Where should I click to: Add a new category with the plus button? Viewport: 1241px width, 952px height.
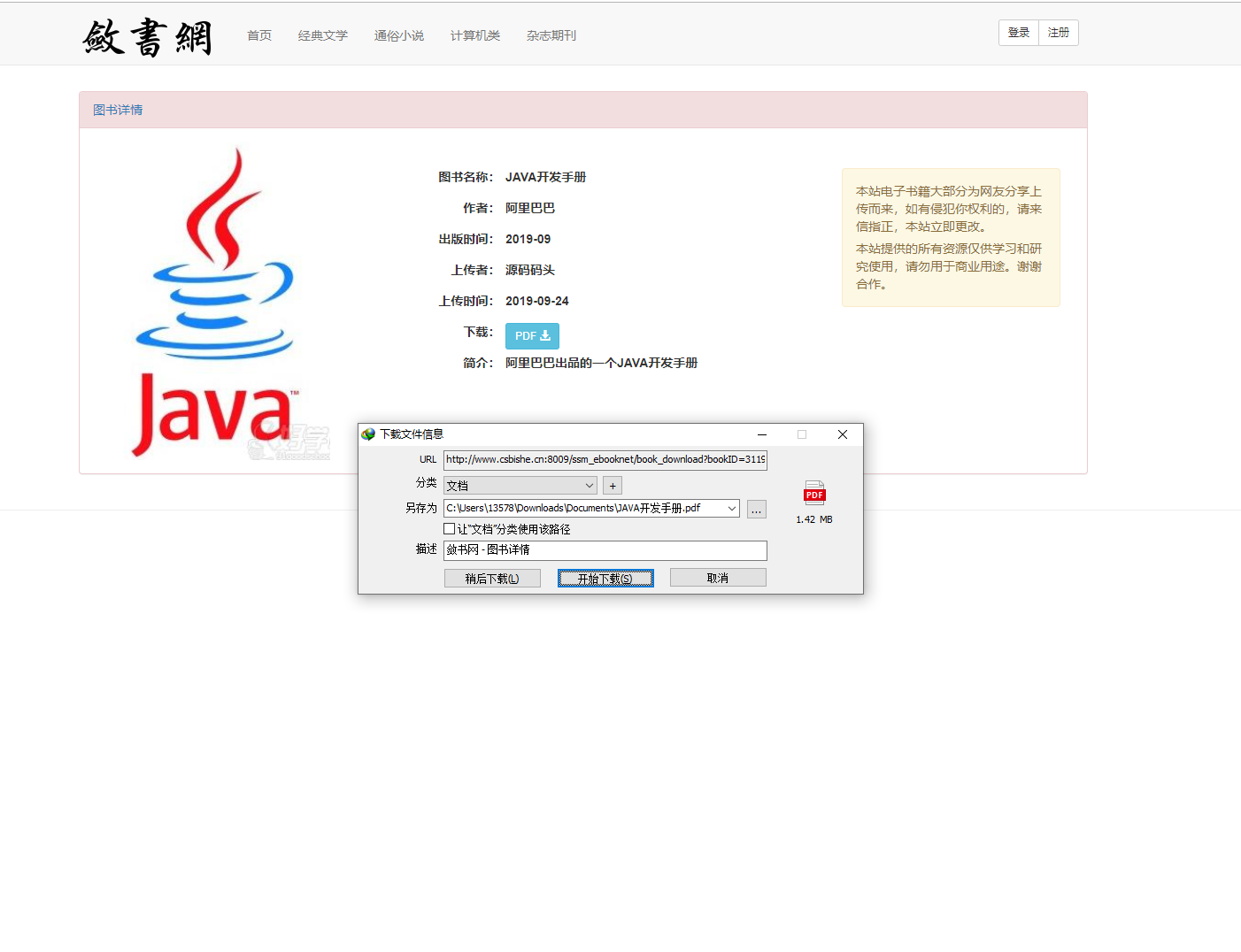pyautogui.click(x=613, y=486)
